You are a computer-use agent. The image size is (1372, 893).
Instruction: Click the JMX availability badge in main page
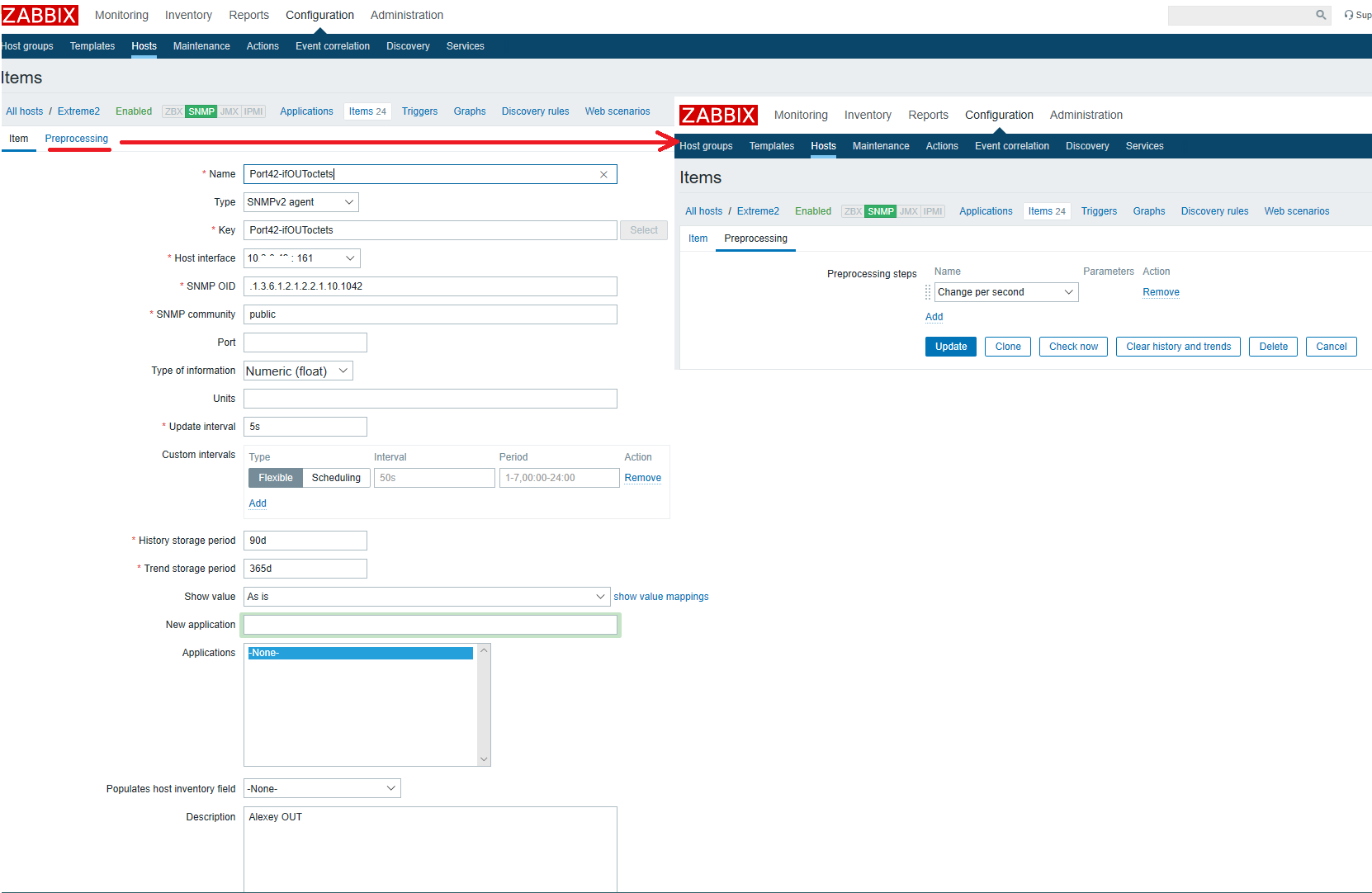pyautogui.click(x=229, y=111)
